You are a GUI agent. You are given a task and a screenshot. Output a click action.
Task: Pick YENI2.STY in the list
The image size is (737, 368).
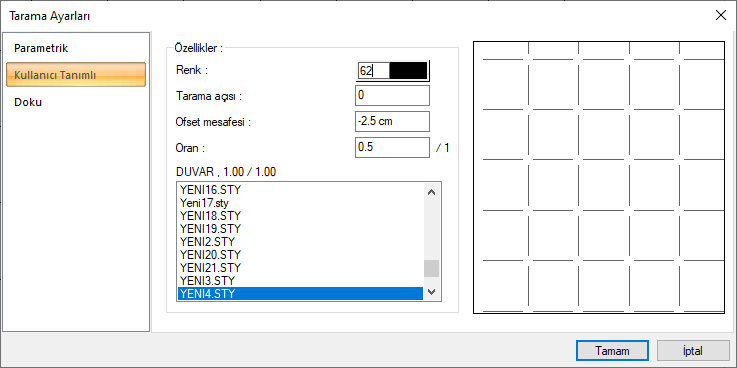(300, 242)
